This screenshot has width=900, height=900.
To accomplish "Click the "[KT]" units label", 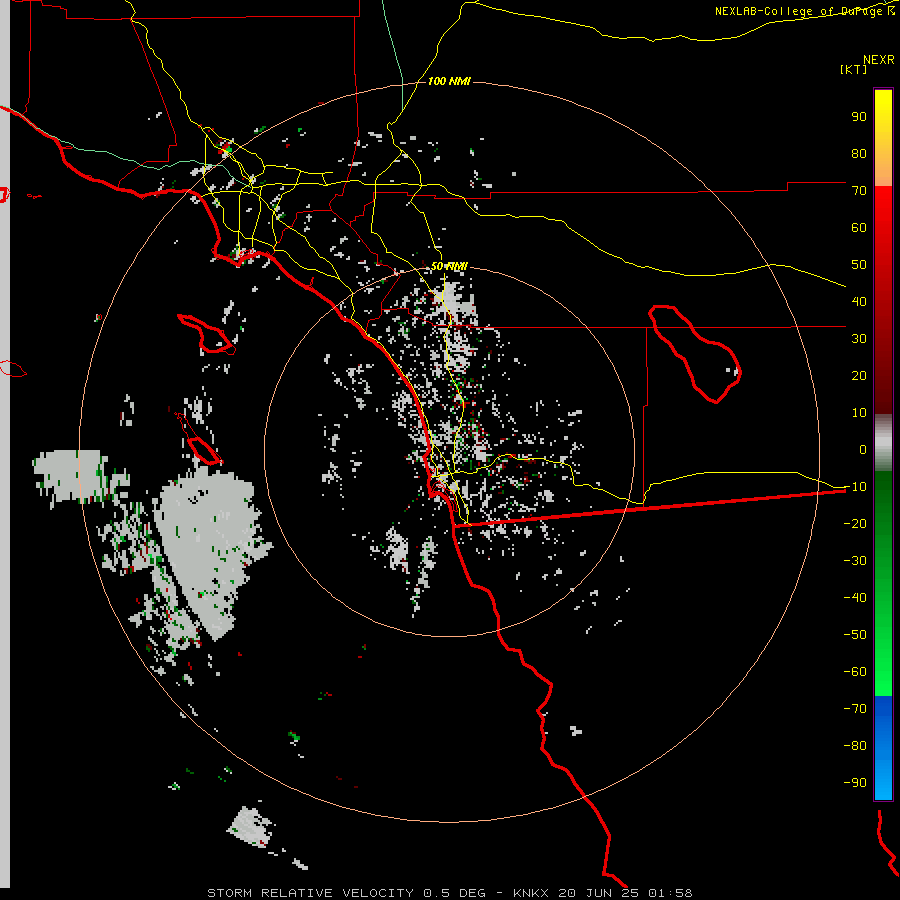I will [853, 69].
